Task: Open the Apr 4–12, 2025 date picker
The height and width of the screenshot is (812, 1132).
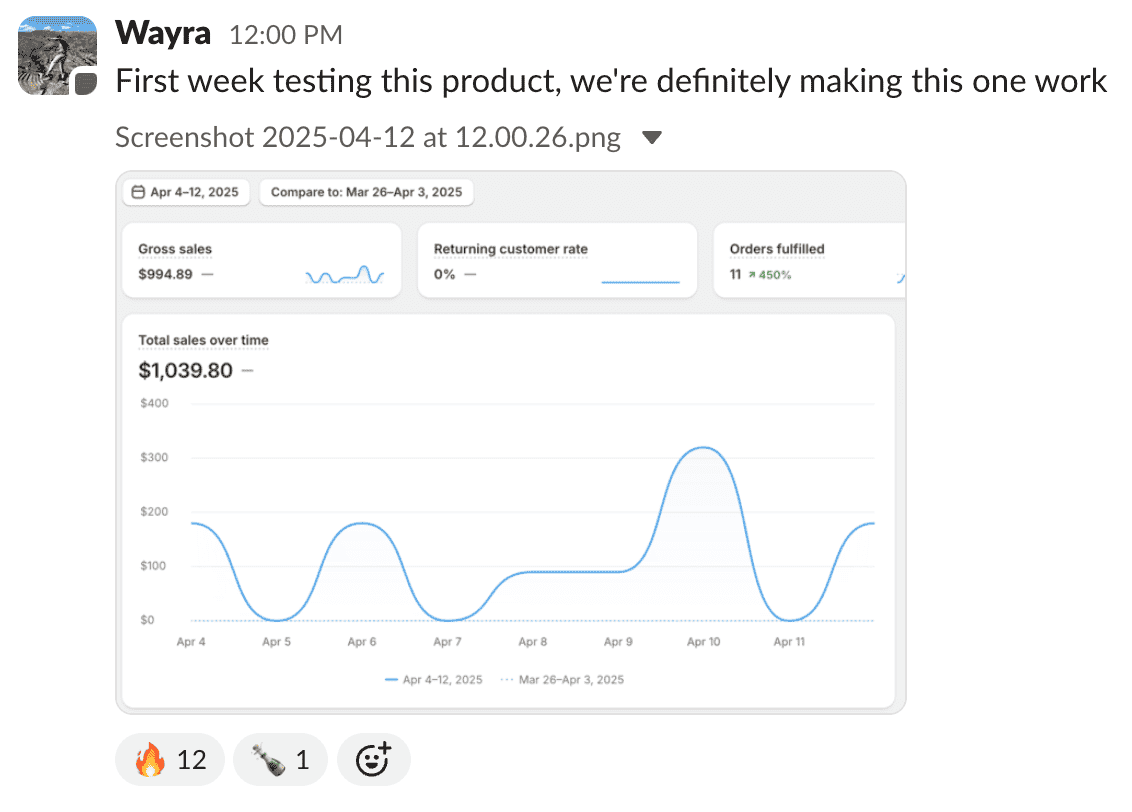Action: click(x=186, y=192)
